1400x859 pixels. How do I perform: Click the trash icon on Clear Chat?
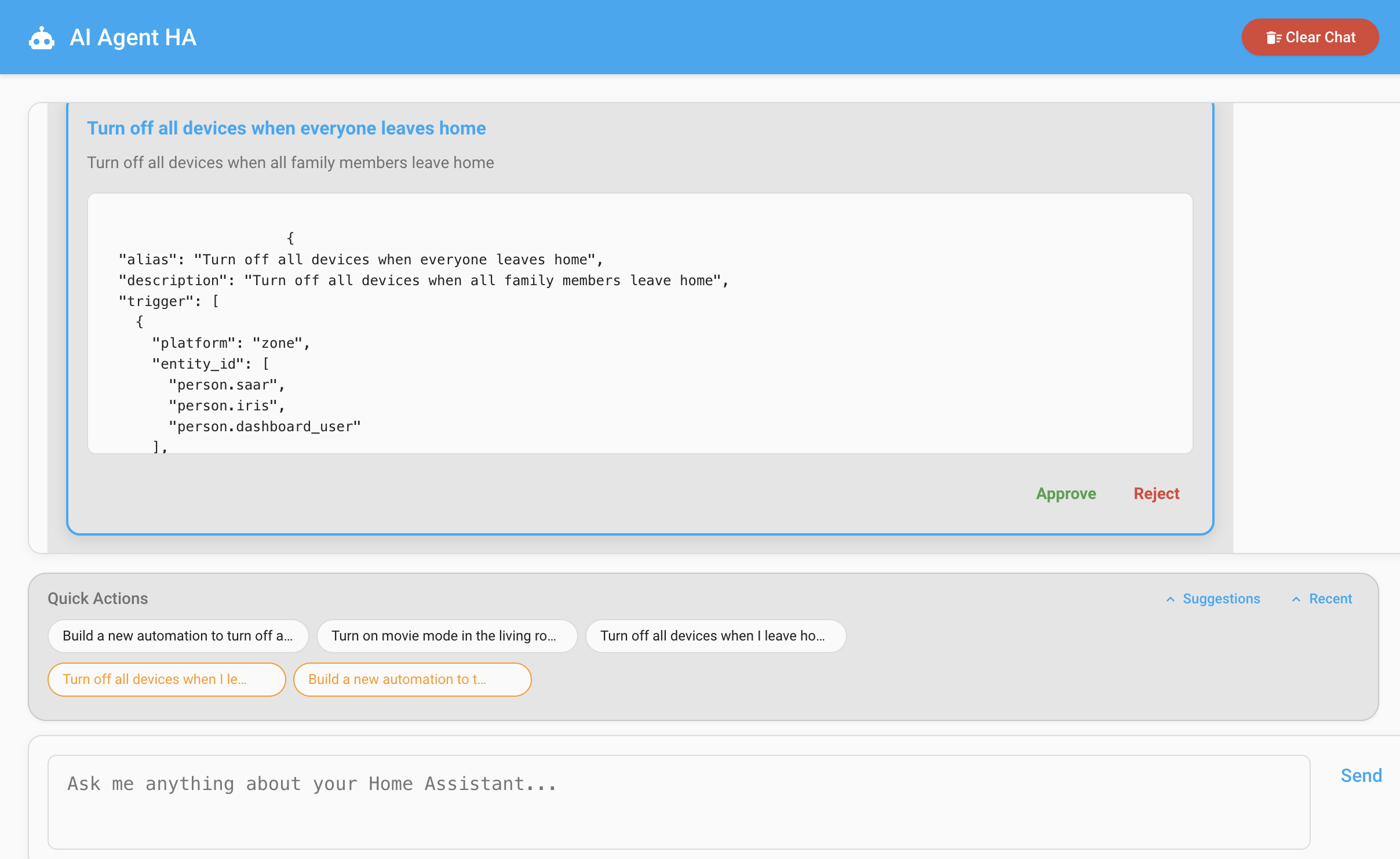coord(1273,38)
